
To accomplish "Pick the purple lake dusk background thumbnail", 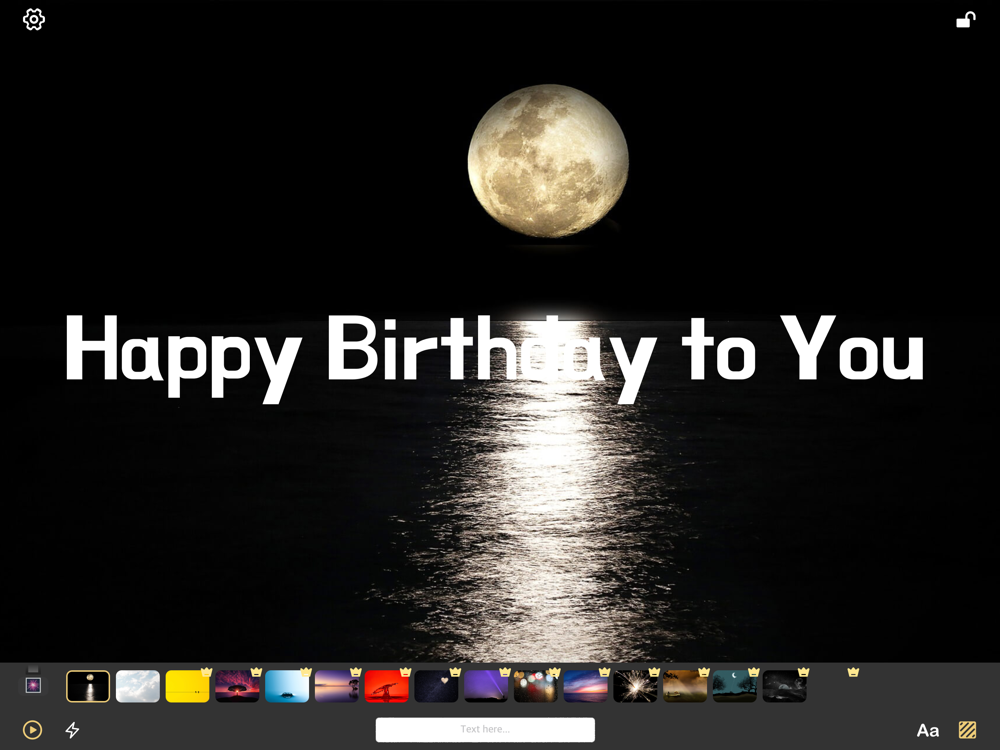I will click(337, 686).
